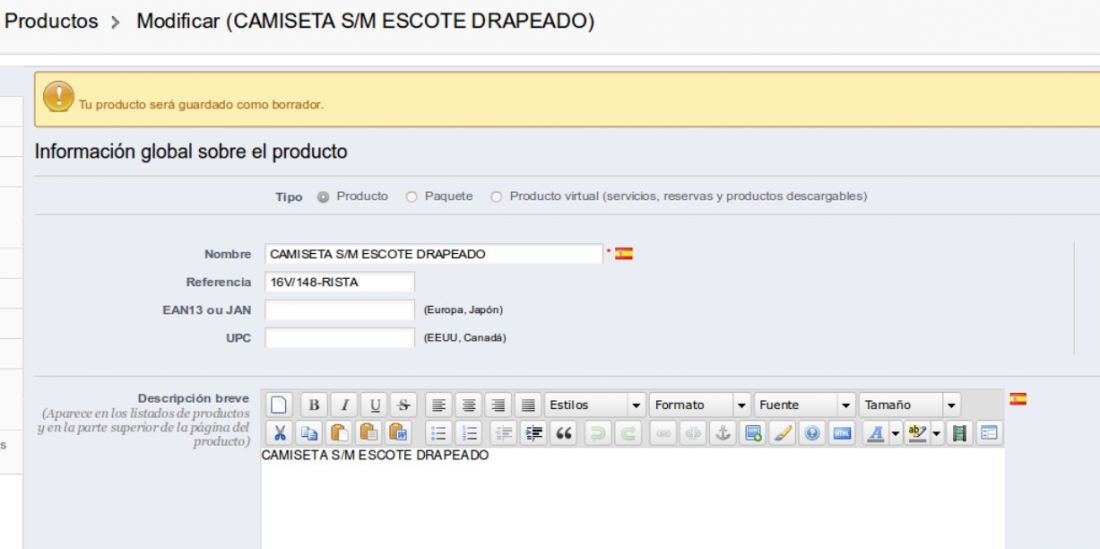
Task: Insert image icon
Action: coord(752,433)
